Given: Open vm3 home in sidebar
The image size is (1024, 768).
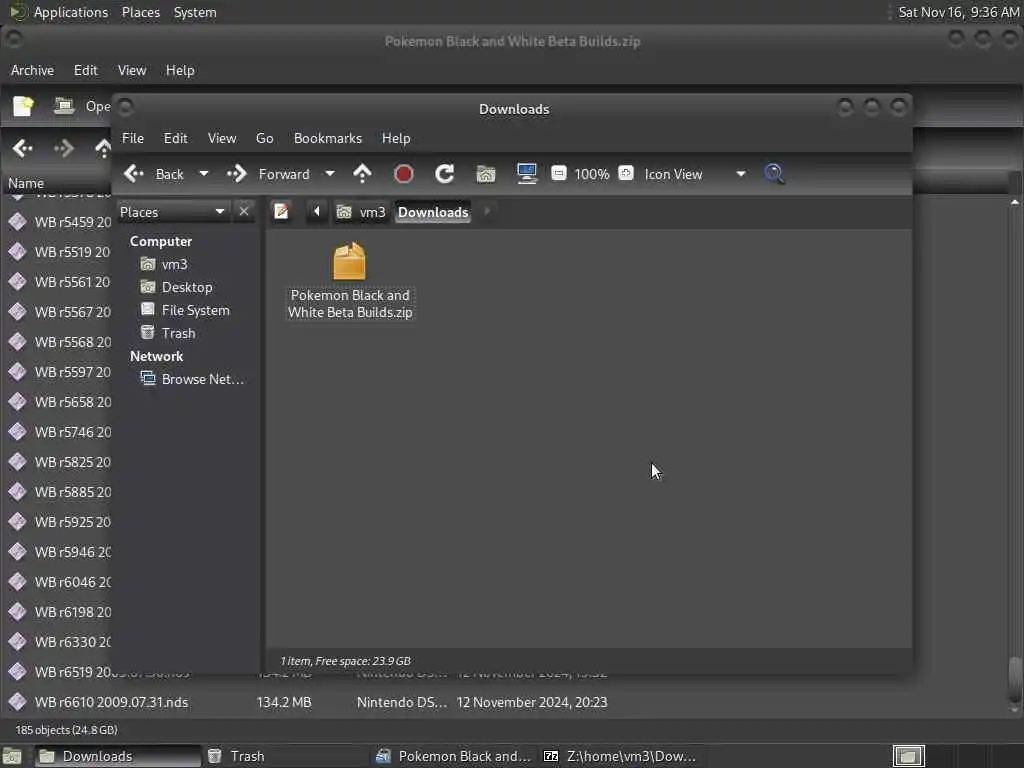Looking at the screenshot, I should pyautogui.click(x=174, y=264).
